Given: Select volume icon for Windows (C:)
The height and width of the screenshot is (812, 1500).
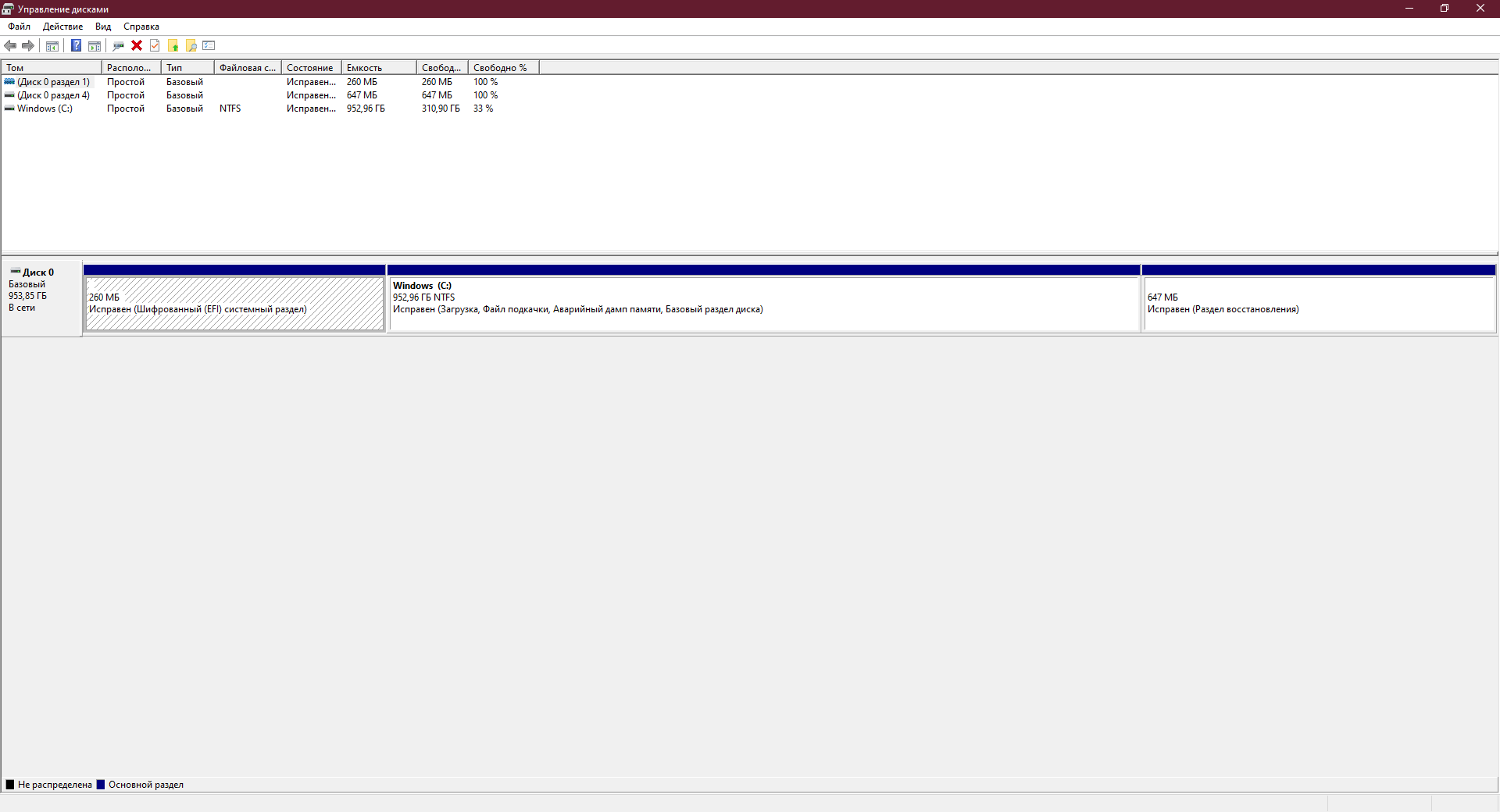Looking at the screenshot, I should [x=9, y=108].
